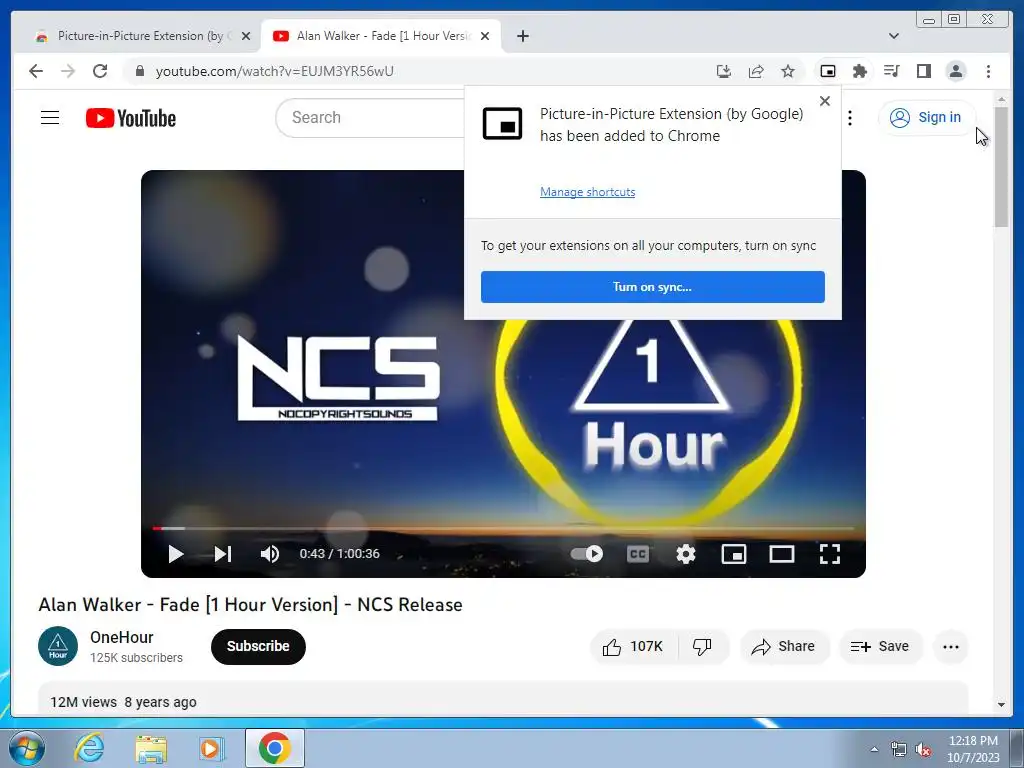Open Manage shortcuts link
The width and height of the screenshot is (1024, 768).
[x=587, y=192]
